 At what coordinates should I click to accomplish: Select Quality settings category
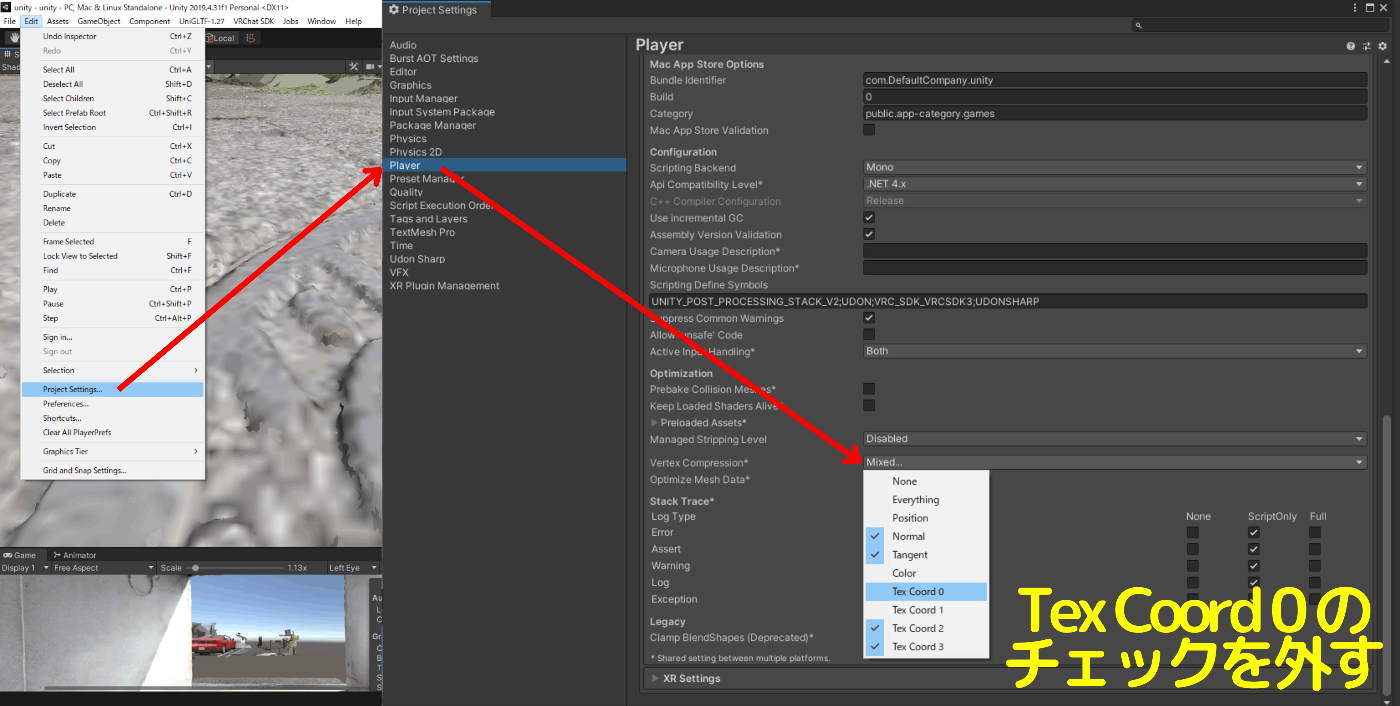coord(406,192)
